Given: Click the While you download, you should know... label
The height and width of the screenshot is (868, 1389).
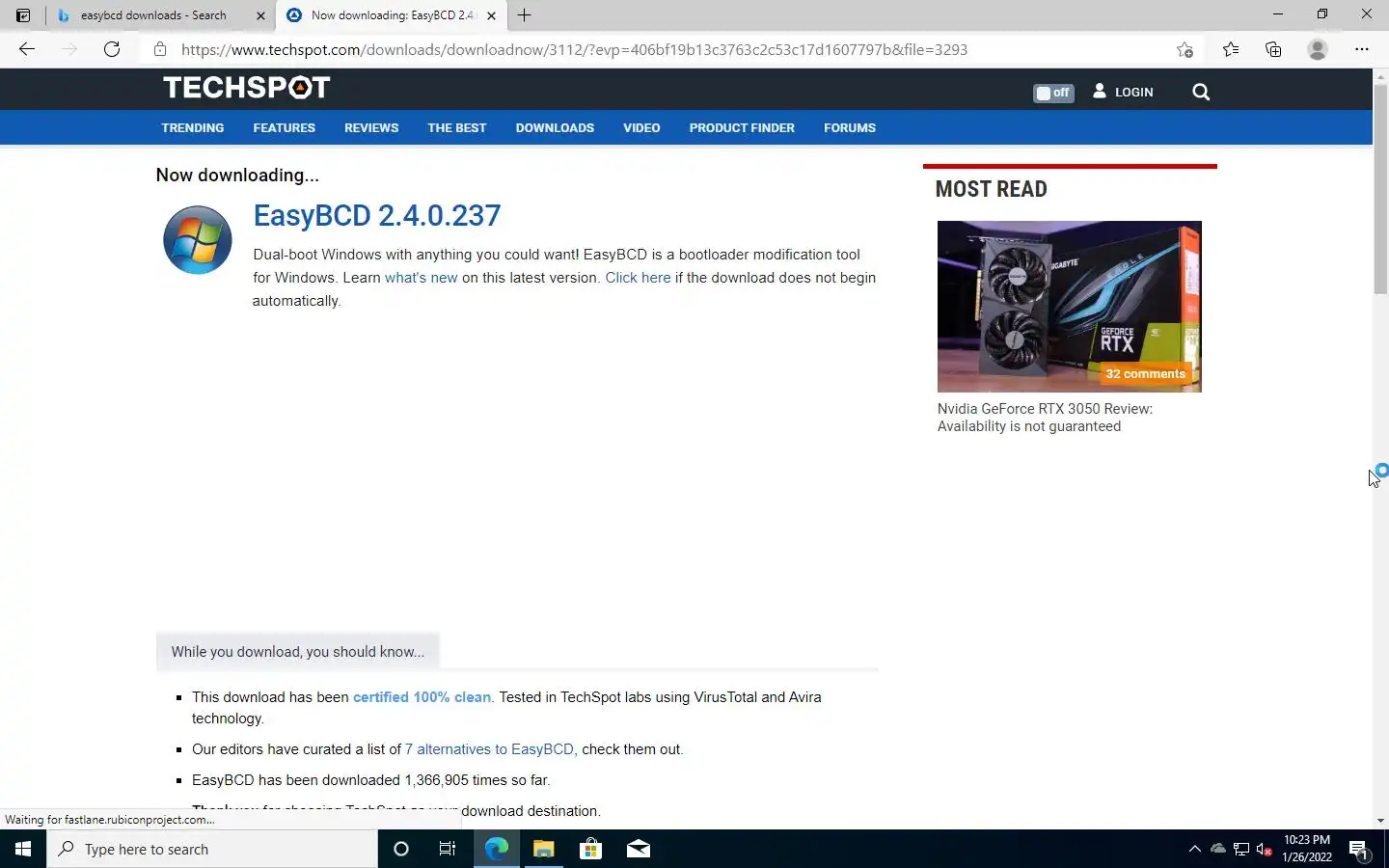Looking at the screenshot, I should coord(297,652).
